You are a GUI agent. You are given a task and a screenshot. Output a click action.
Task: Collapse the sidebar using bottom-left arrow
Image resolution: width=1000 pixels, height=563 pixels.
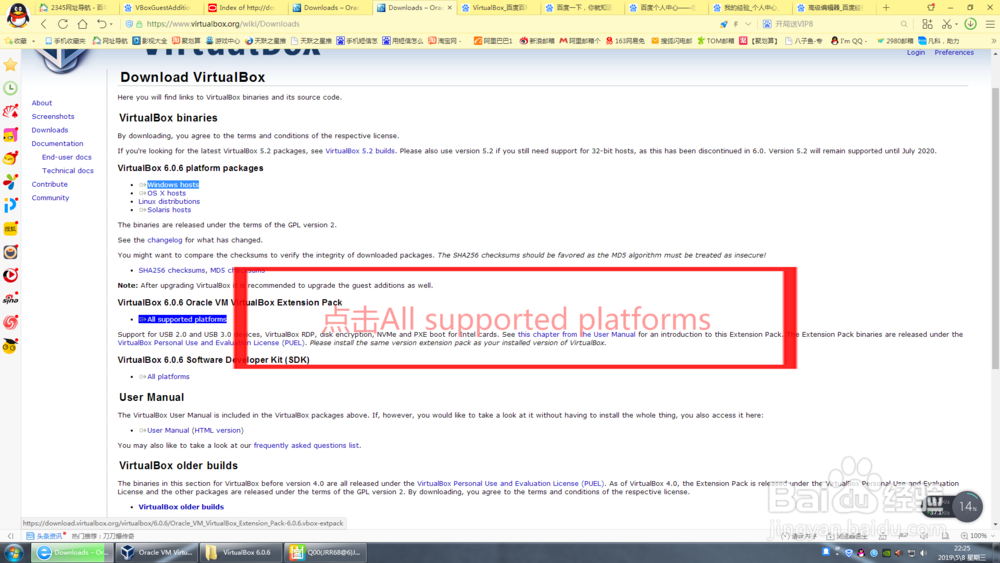[10, 536]
